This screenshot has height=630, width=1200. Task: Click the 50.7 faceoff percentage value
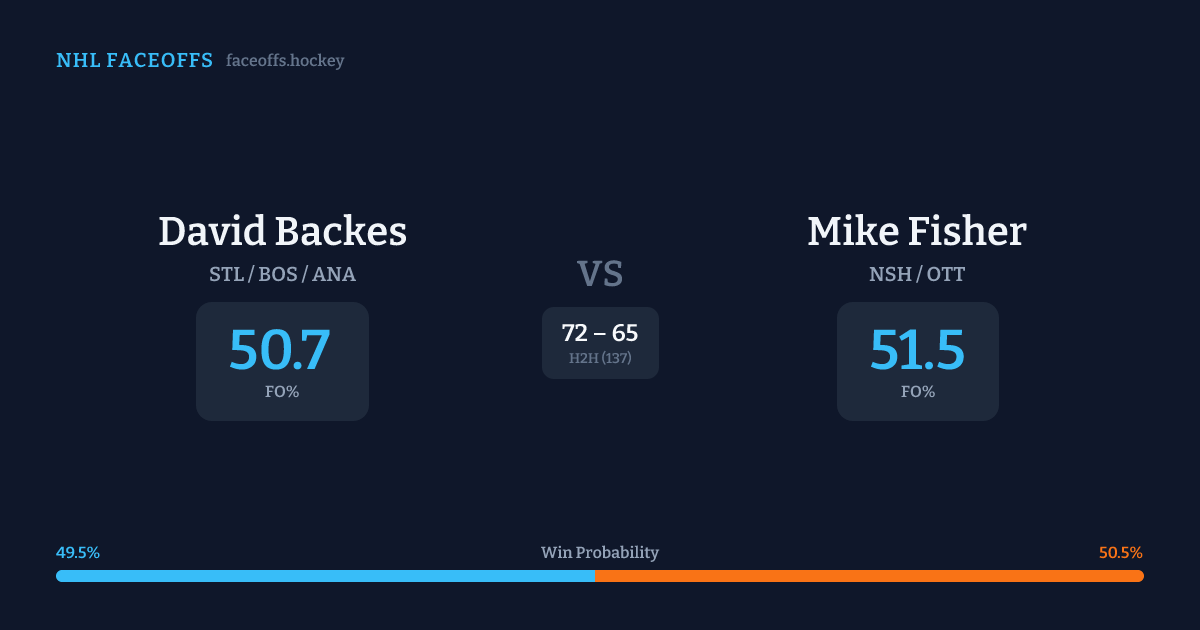tap(280, 350)
